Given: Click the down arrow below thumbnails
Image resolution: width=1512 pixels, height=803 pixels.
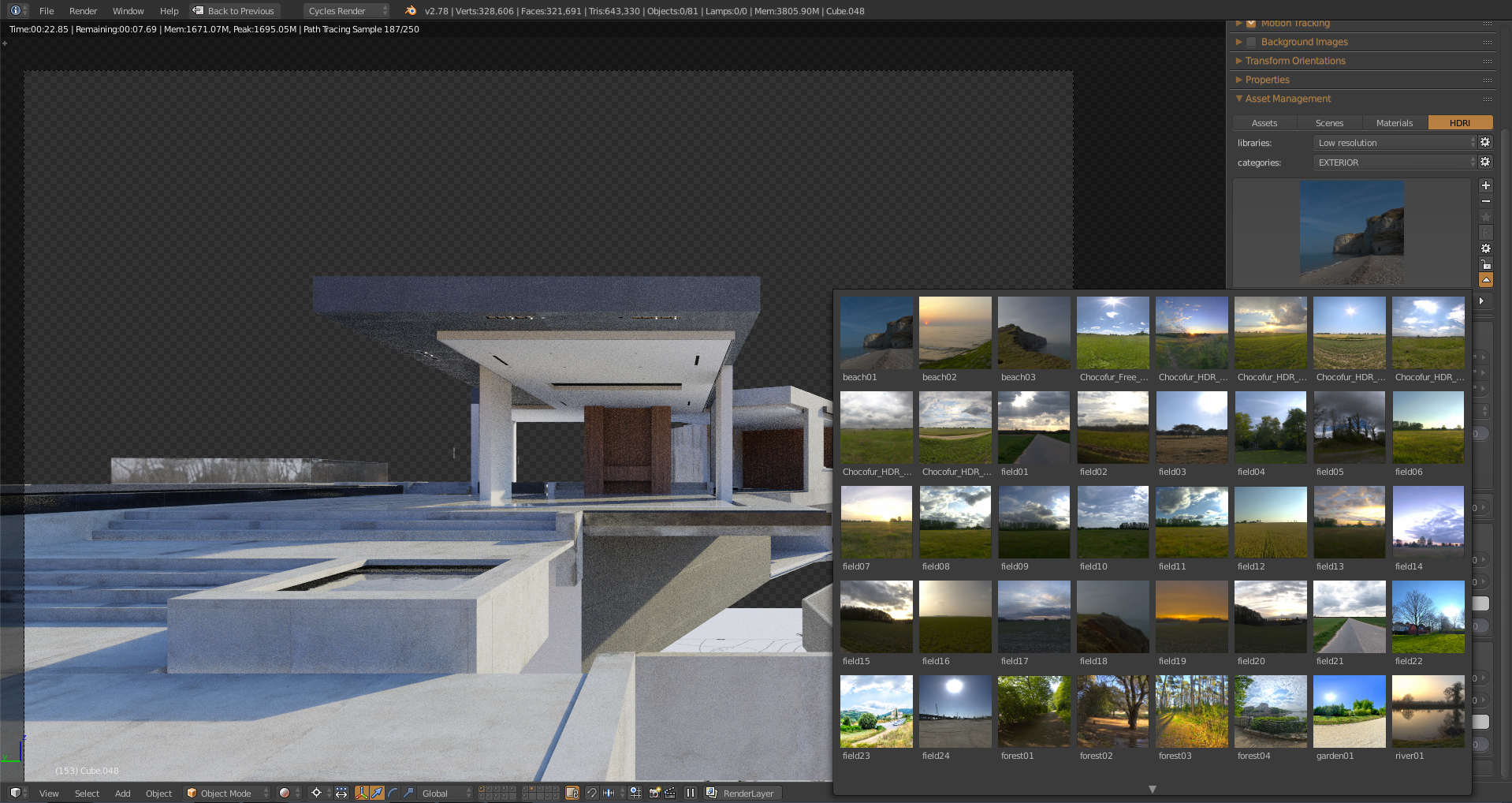Looking at the screenshot, I should pos(1152,789).
